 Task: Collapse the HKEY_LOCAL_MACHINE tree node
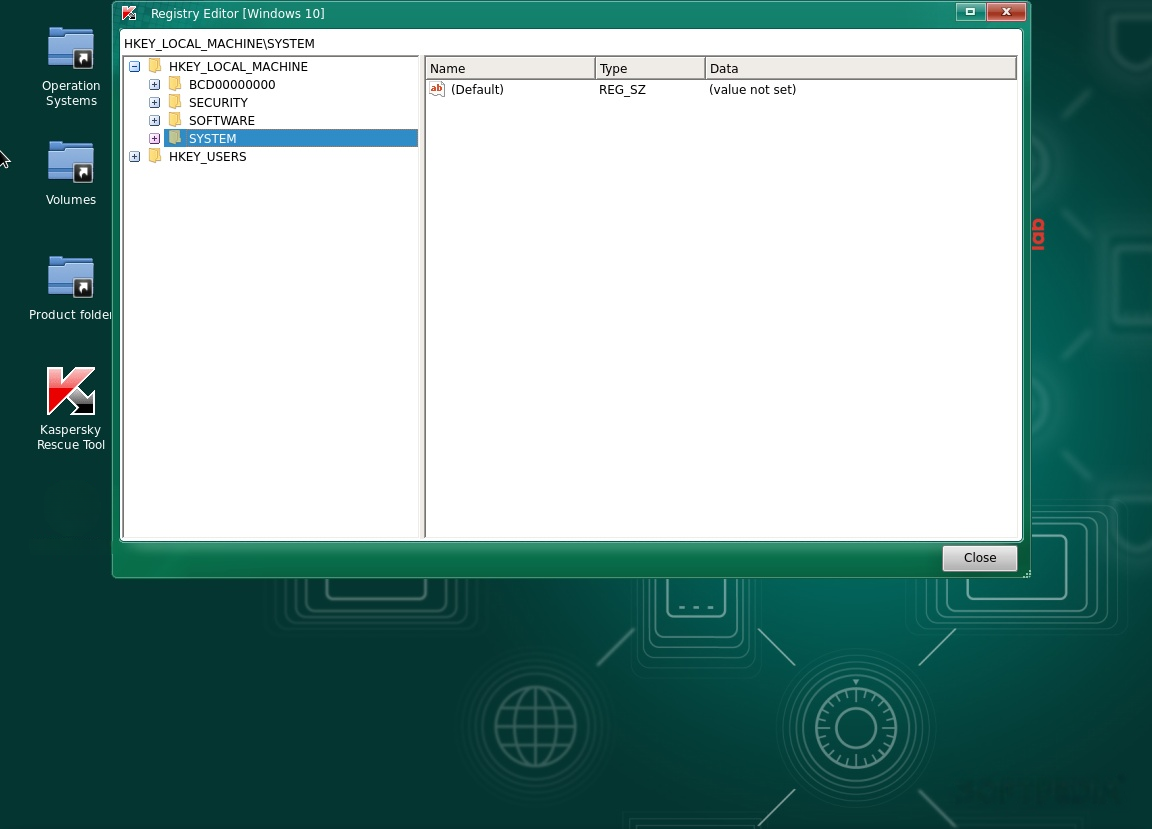click(x=134, y=66)
